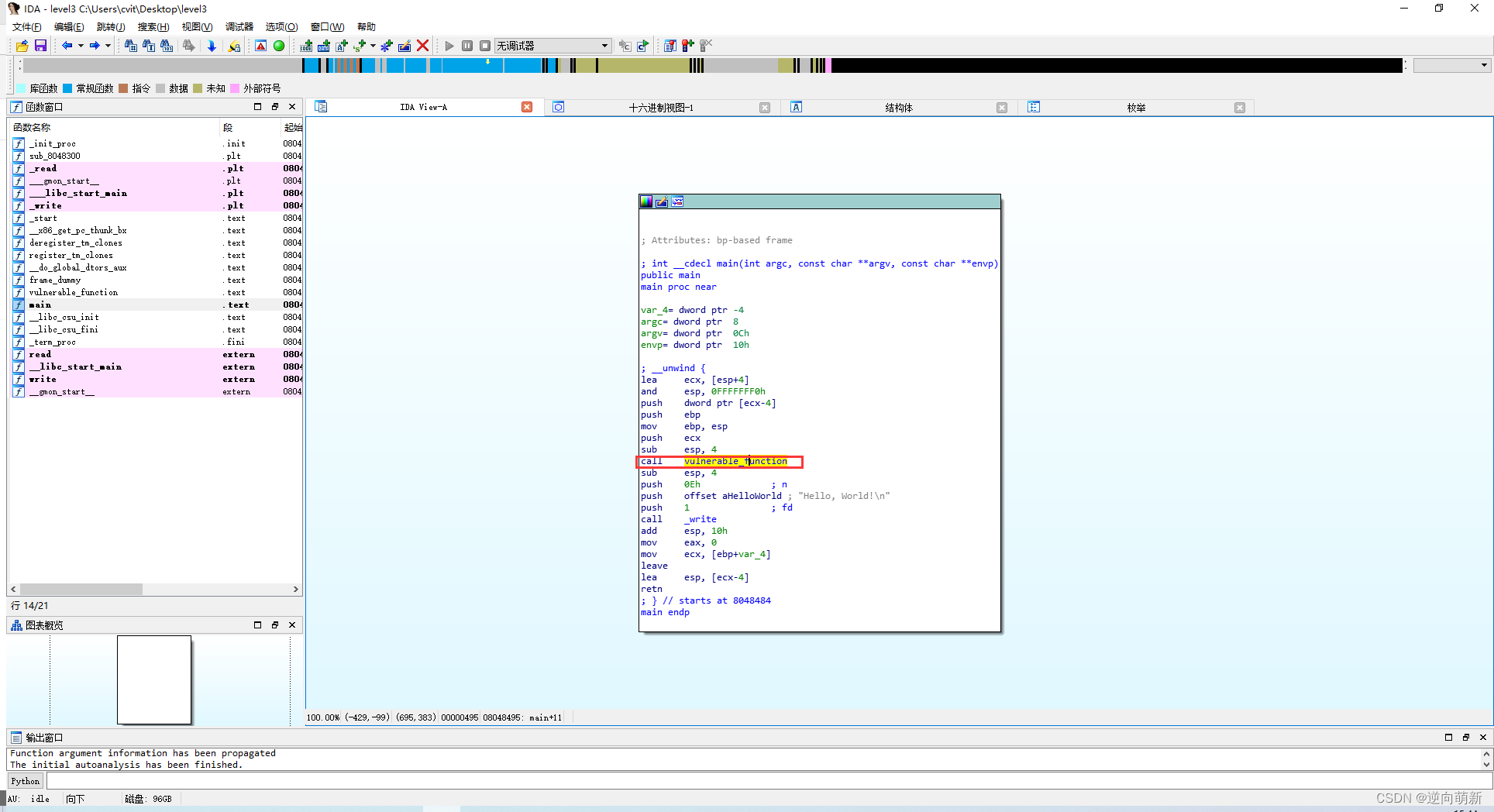The image size is (1494, 812).
Task: Click the 库函数 legend color swatch
Action: click(x=21, y=88)
